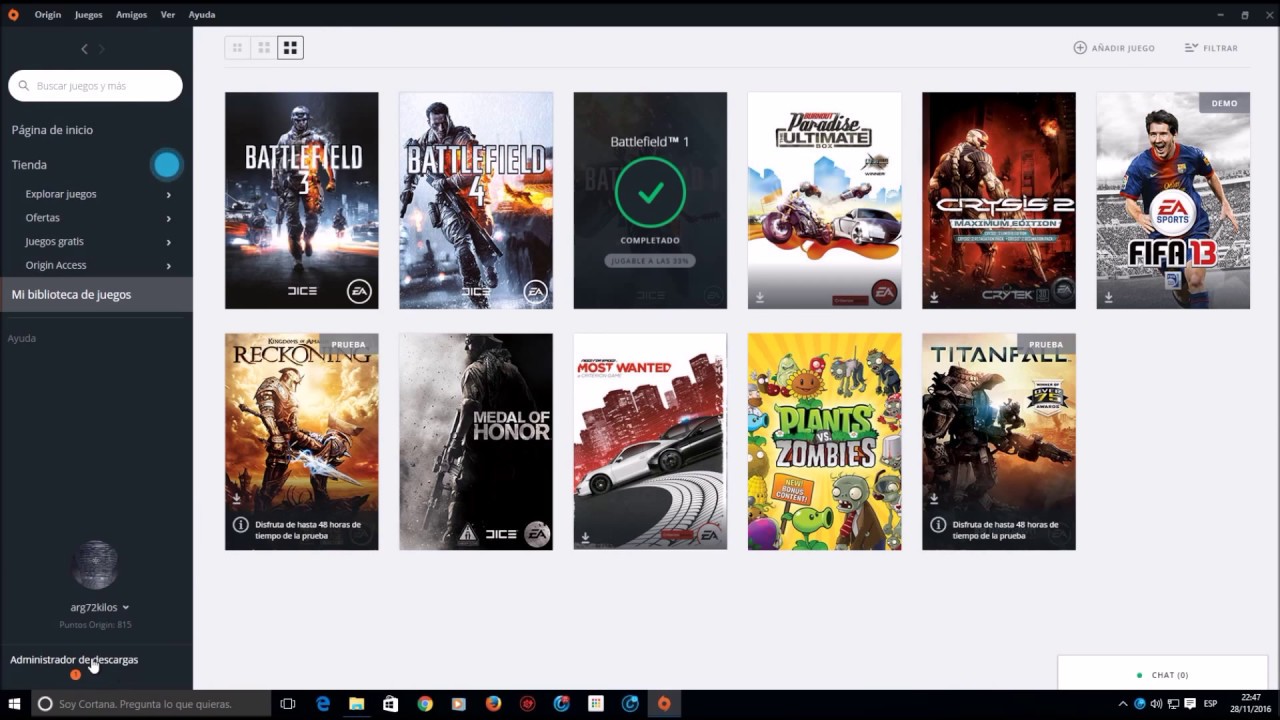Click the 'Jugable a las 33%' progress bar

coord(650,261)
